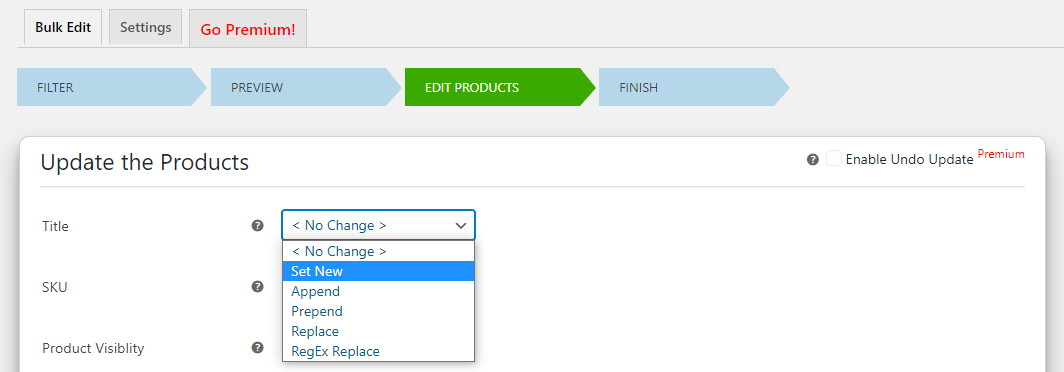Click help icon next to Enable Undo Update
This screenshot has width=1064, height=372.
coord(812,160)
